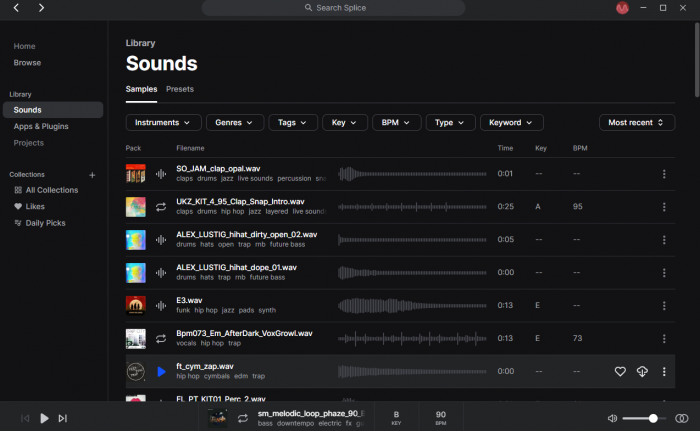The width and height of the screenshot is (700, 431).
Task: Click the add collection plus icon
Action: [x=92, y=174]
